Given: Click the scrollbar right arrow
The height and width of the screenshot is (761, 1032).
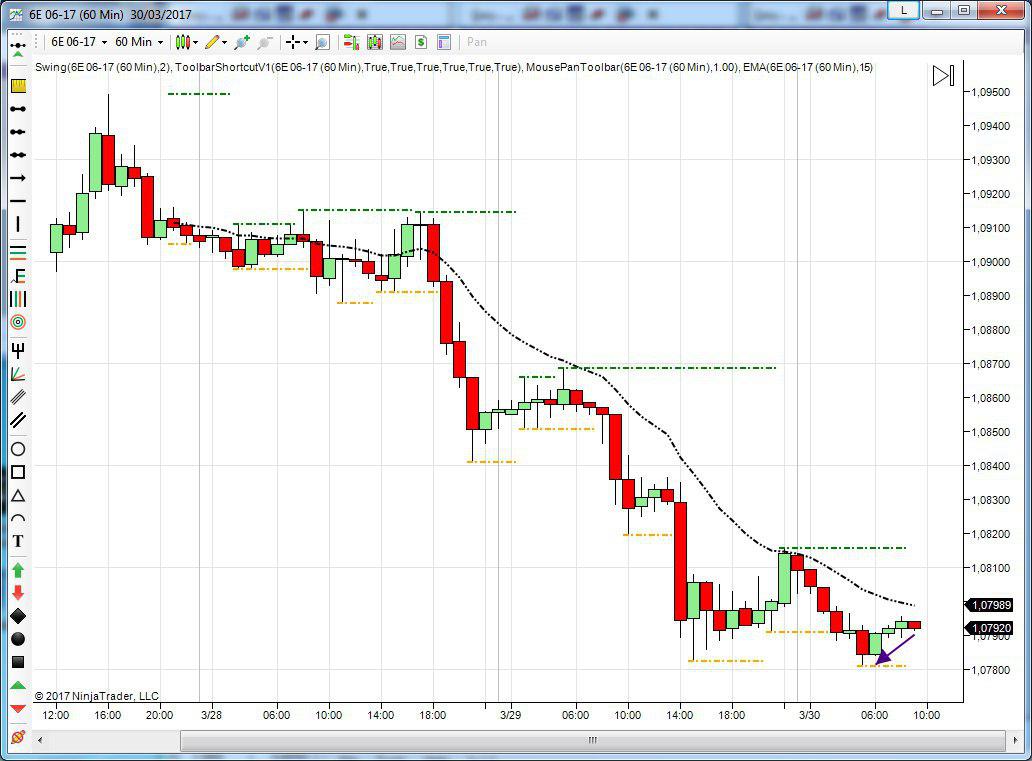Looking at the screenshot, I should (x=1014, y=740).
